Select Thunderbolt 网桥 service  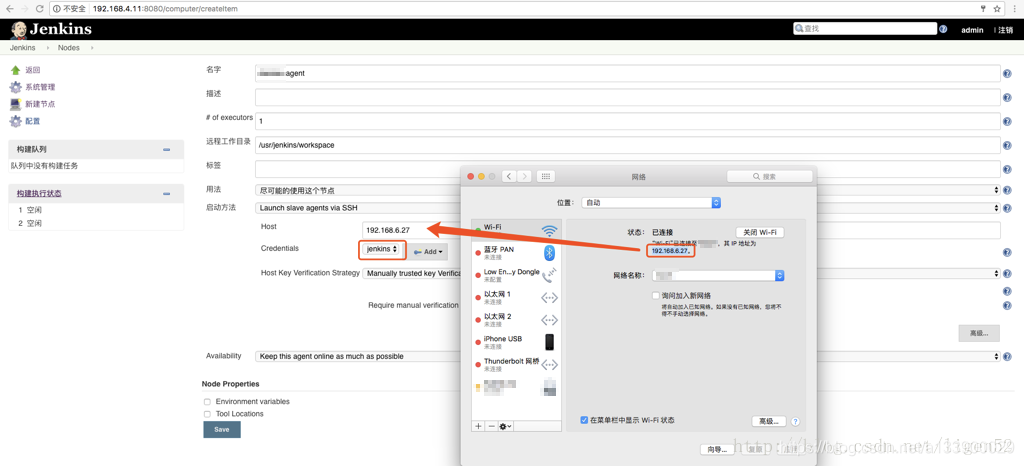click(x=516, y=364)
